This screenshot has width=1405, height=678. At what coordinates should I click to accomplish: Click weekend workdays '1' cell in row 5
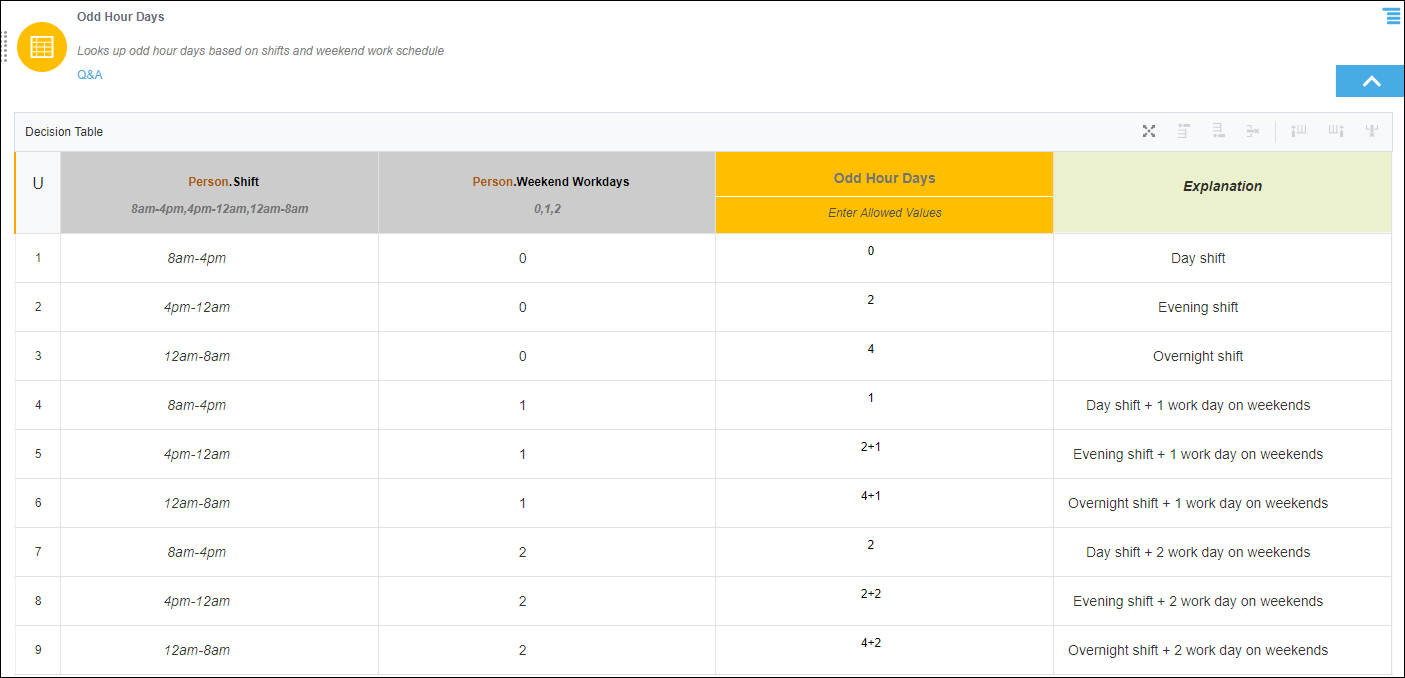click(547, 454)
